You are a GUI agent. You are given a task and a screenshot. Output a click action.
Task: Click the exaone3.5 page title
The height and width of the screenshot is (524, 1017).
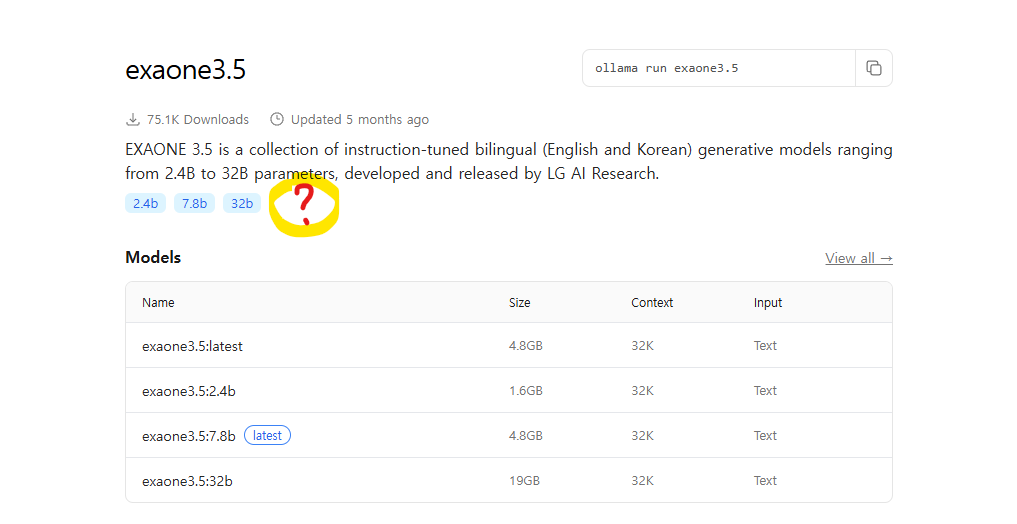tap(185, 69)
